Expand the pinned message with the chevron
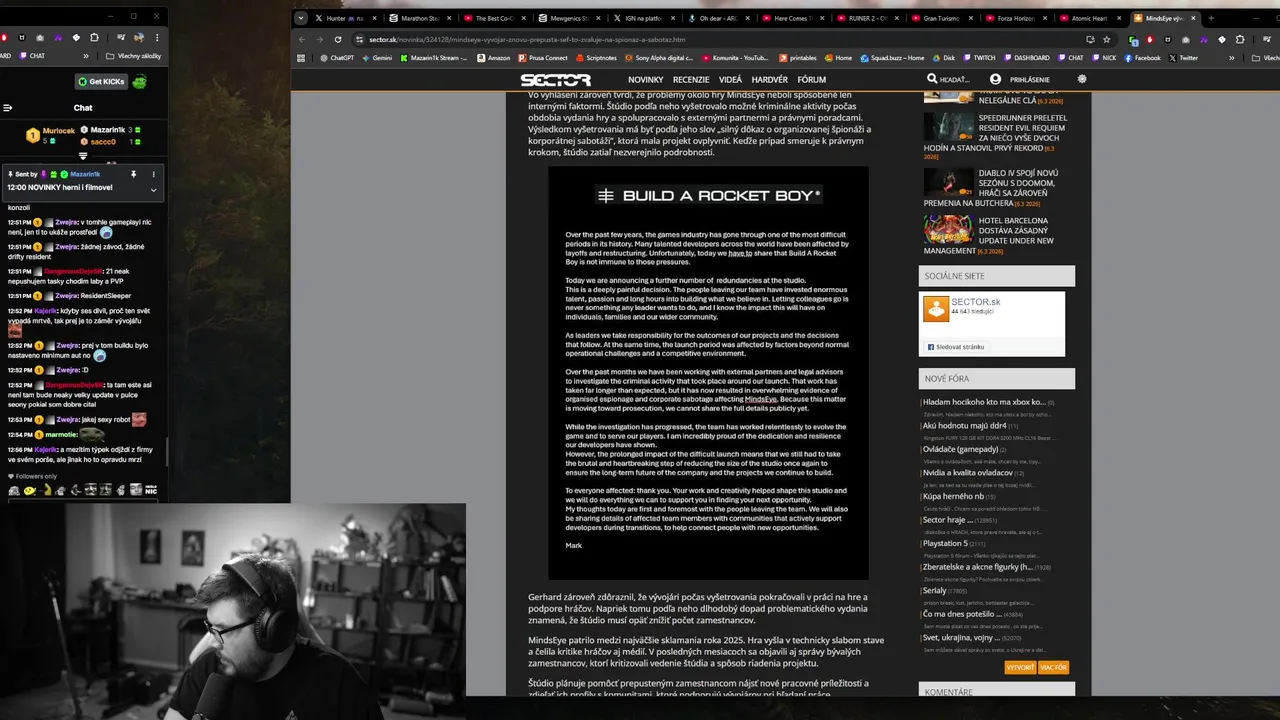The image size is (1280, 720). (x=153, y=189)
